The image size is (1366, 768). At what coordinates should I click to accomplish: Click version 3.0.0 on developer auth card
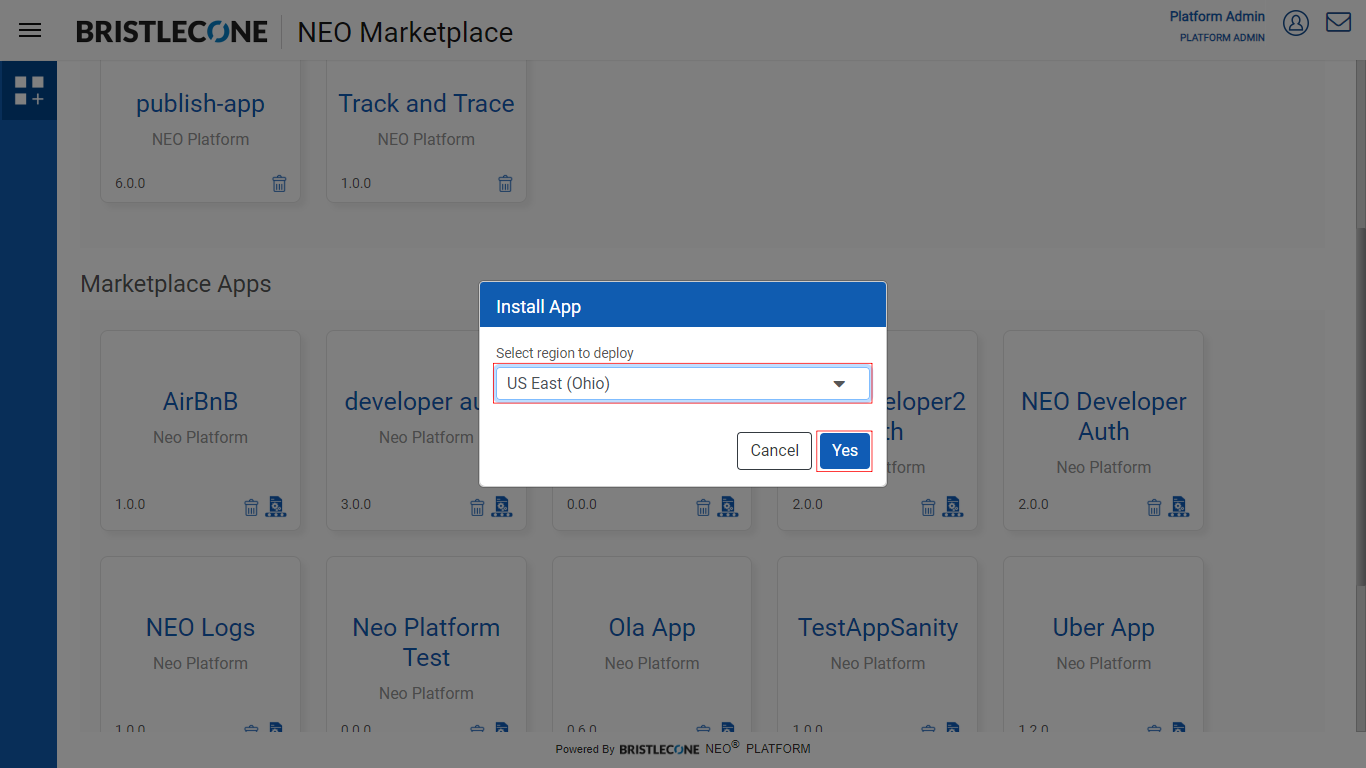tap(356, 504)
